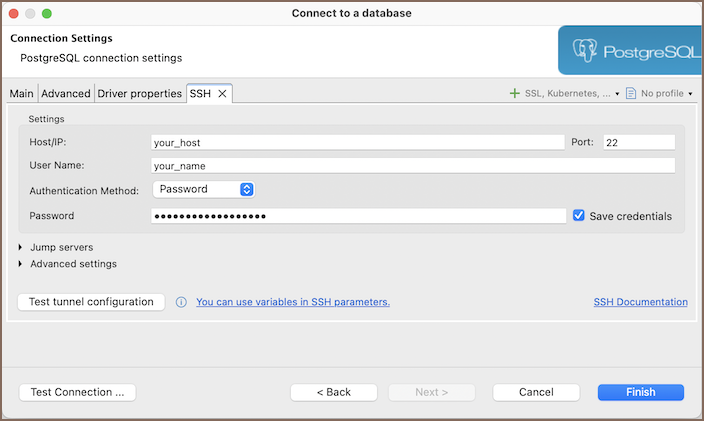
Task: Click the green macOS zoom window button
Action: [x=47, y=13]
